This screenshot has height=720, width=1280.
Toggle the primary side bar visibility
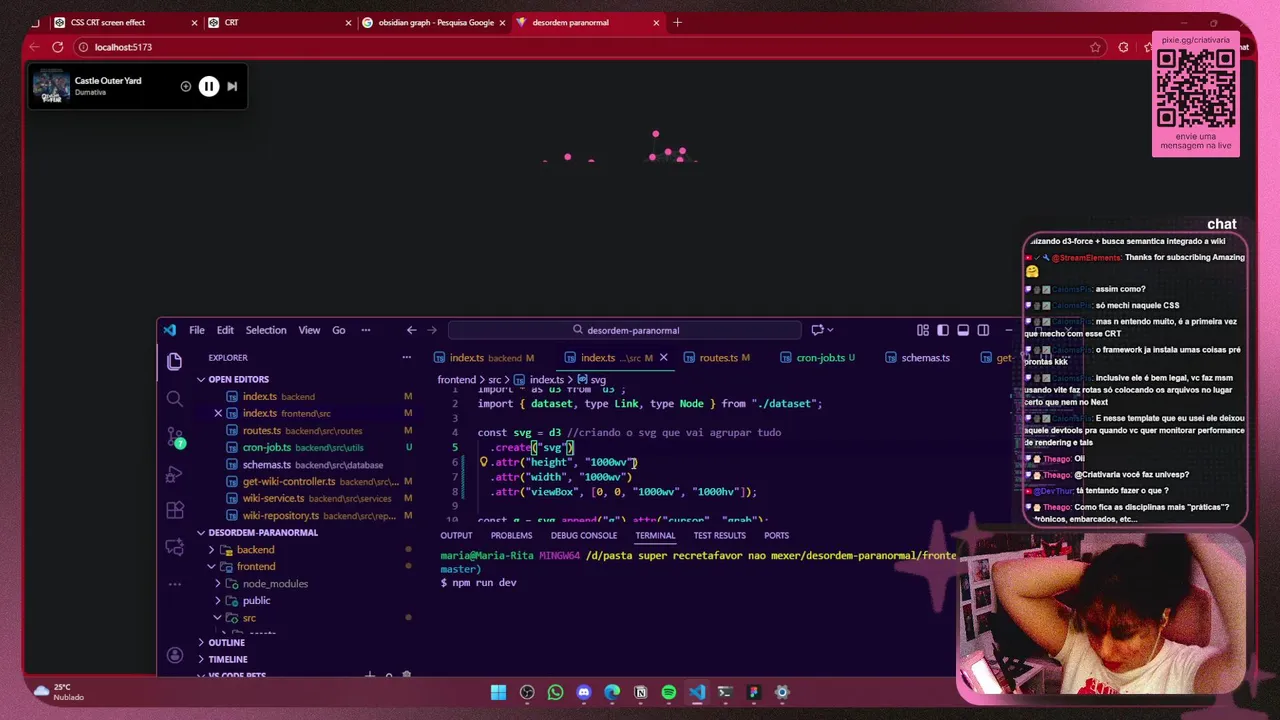[x=943, y=330]
